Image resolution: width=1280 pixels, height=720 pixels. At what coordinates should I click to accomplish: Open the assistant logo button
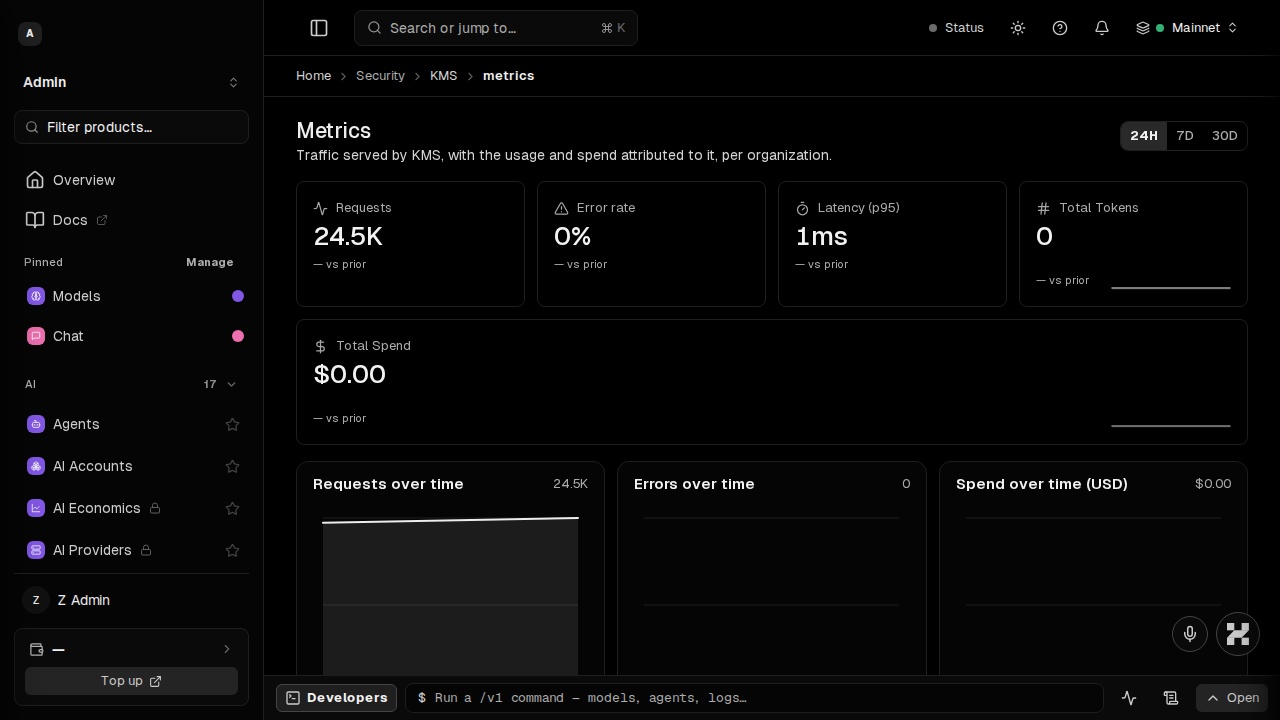pyautogui.click(x=1238, y=634)
